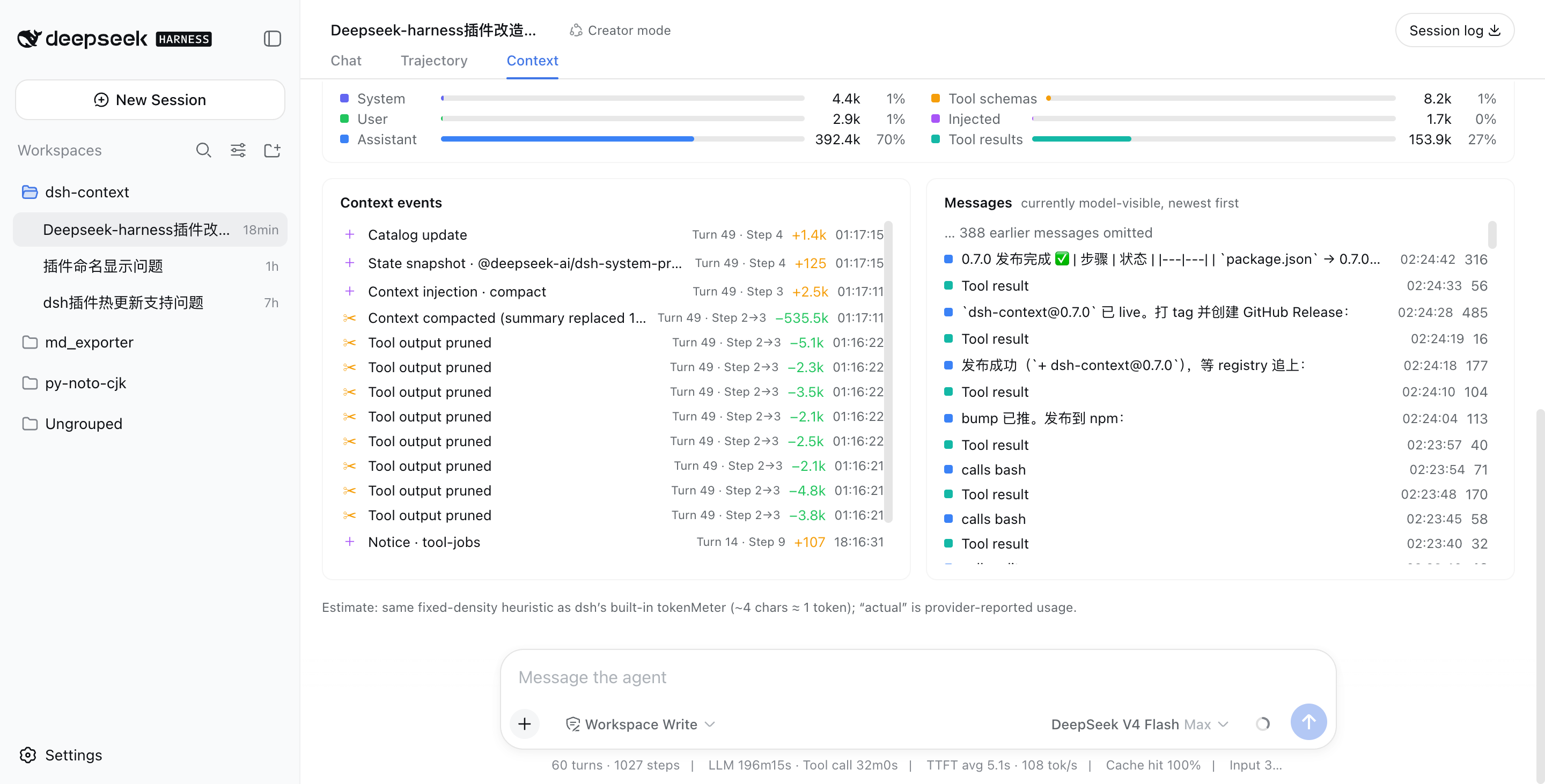Click 'Cache hit 100%' status entry
The height and width of the screenshot is (784, 1545).
click(1153, 765)
